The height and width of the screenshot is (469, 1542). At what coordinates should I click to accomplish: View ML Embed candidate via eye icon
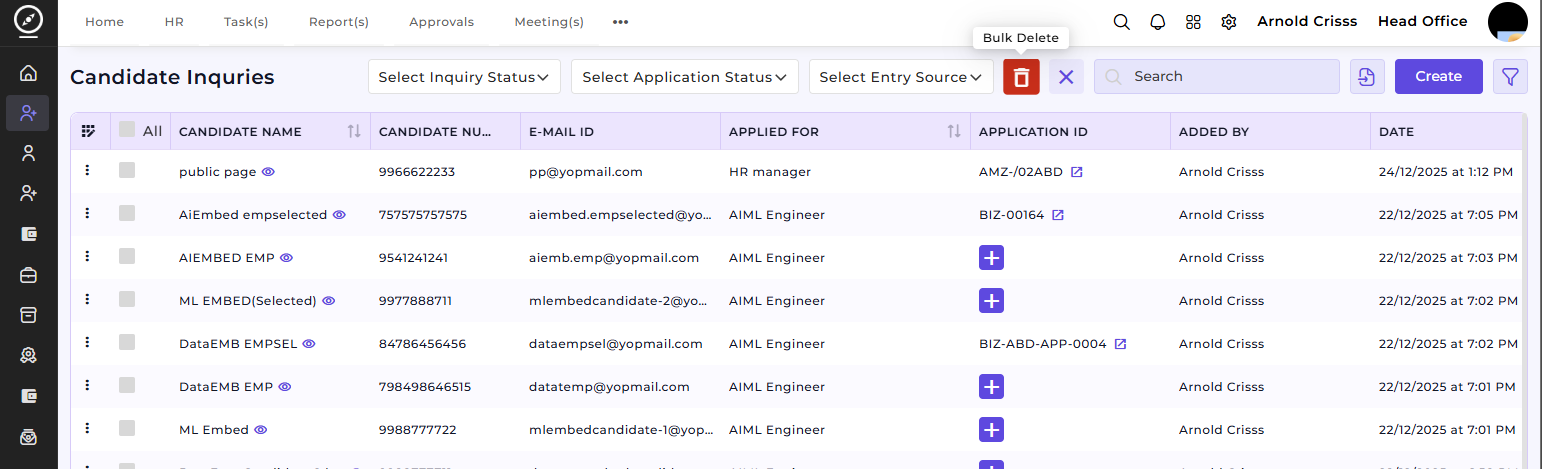click(x=261, y=430)
